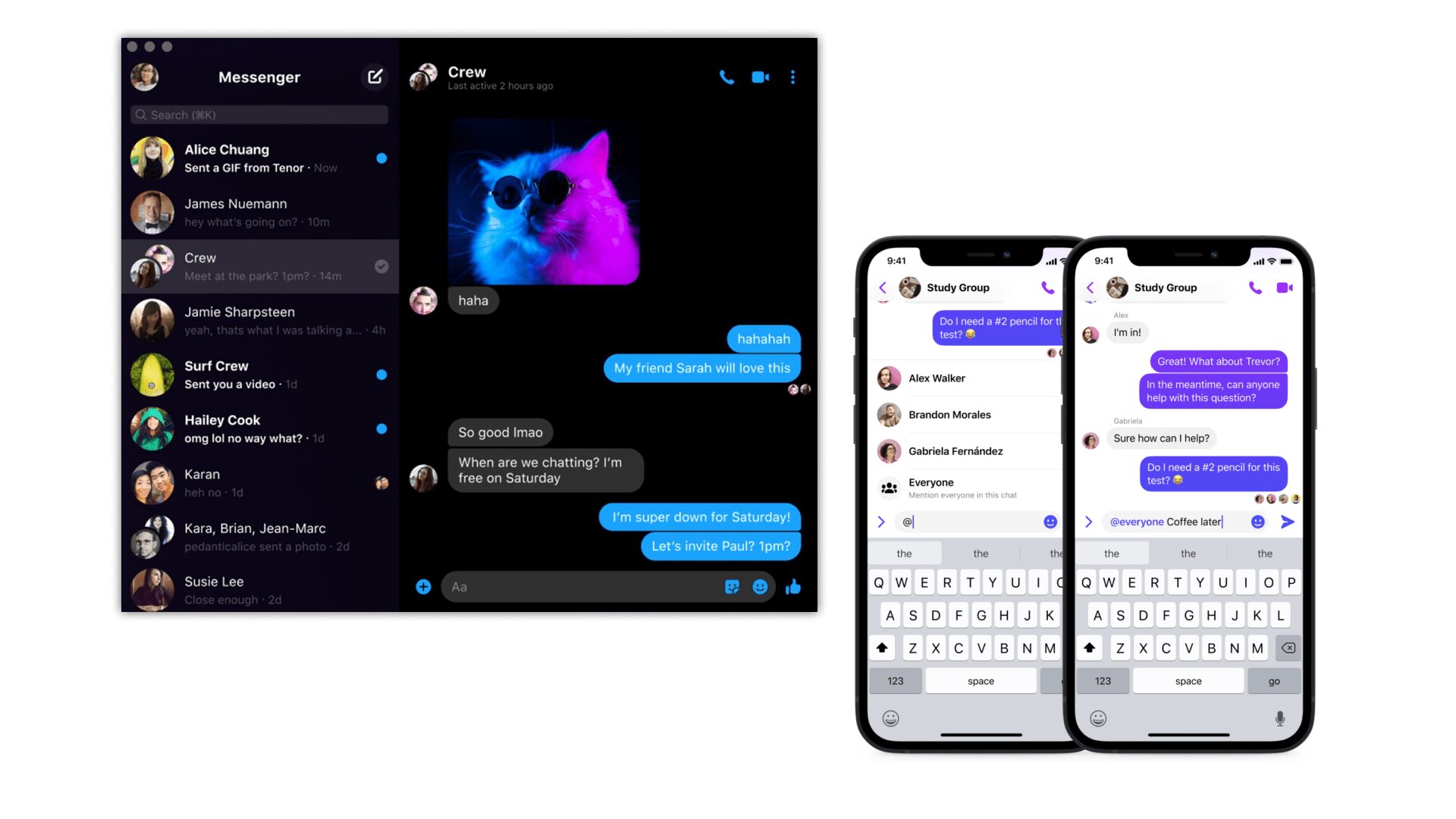Select Alice Chuang from conversation list
1456x819 pixels.
(x=259, y=158)
